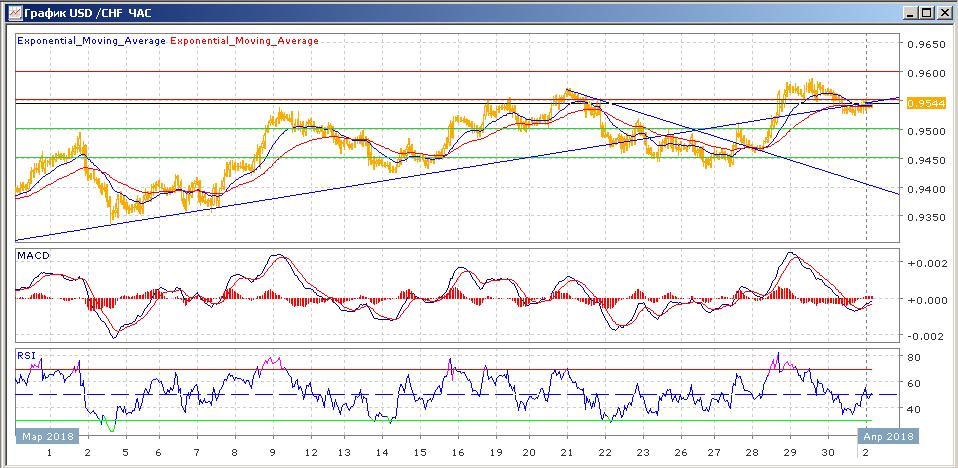Click the window title 'График USD /CHF ЧАС'
Screen dimensions: 958x468
pos(88,13)
